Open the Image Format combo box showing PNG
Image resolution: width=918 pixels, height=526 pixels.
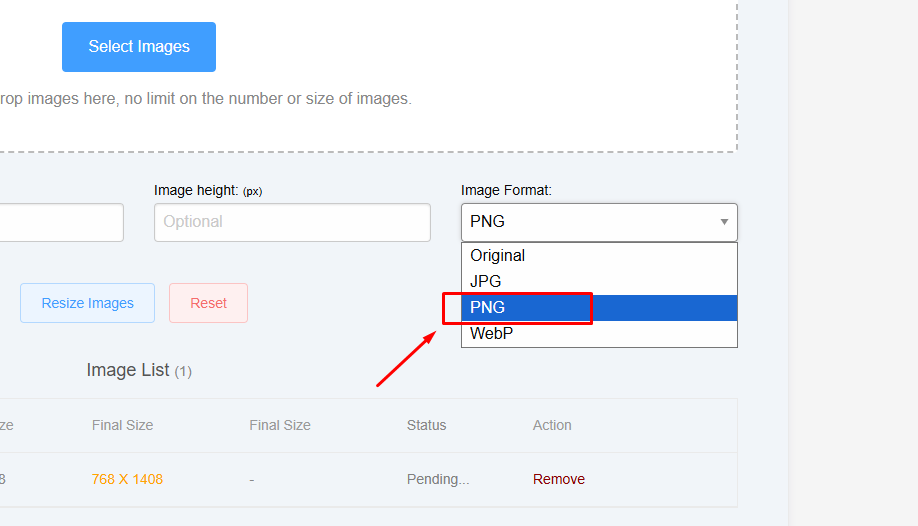[x=598, y=222]
